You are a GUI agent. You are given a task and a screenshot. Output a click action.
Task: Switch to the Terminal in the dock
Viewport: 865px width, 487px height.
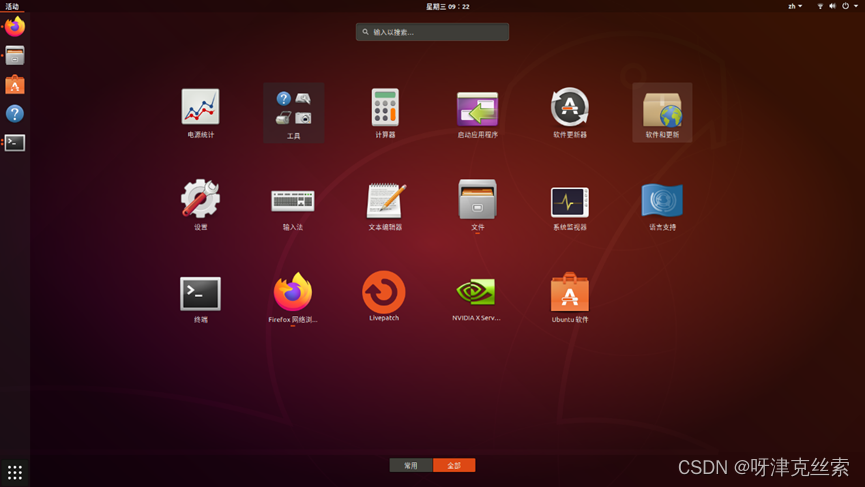[15, 143]
